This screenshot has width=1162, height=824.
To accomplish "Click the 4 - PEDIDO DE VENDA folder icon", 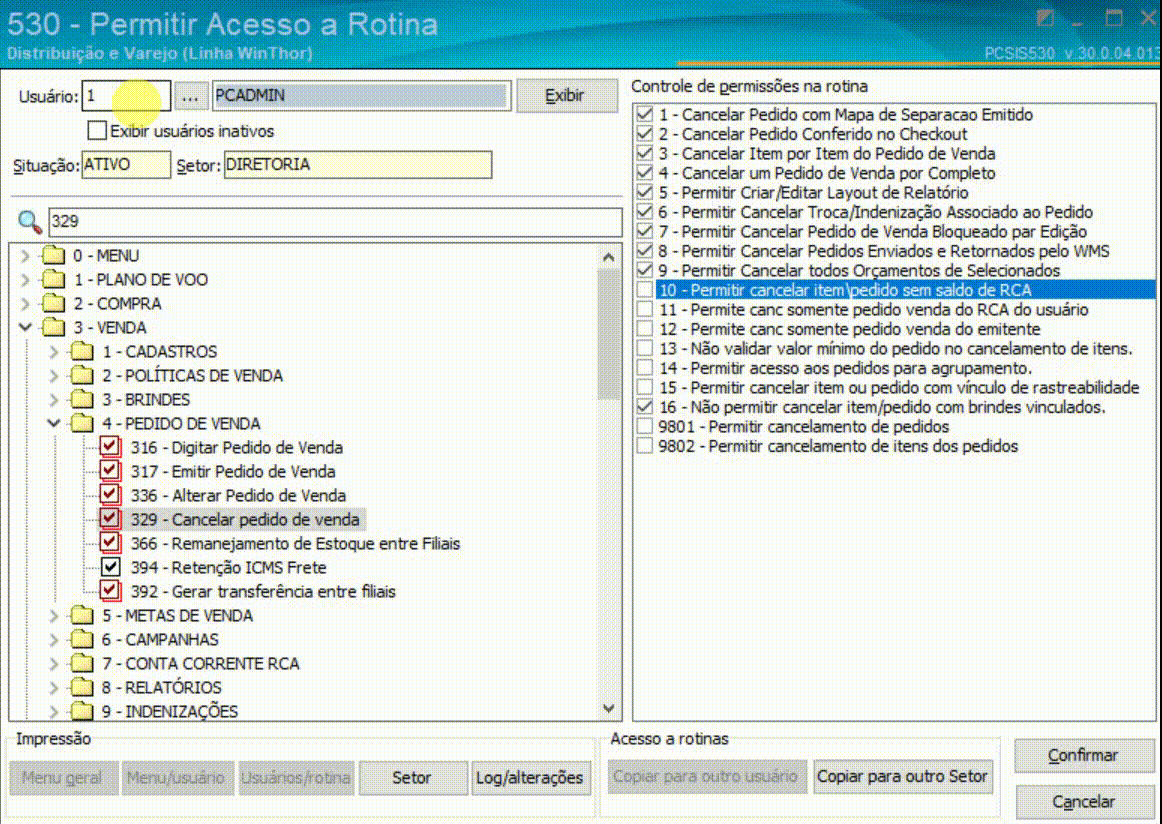I will pyautogui.click(x=82, y=423).
